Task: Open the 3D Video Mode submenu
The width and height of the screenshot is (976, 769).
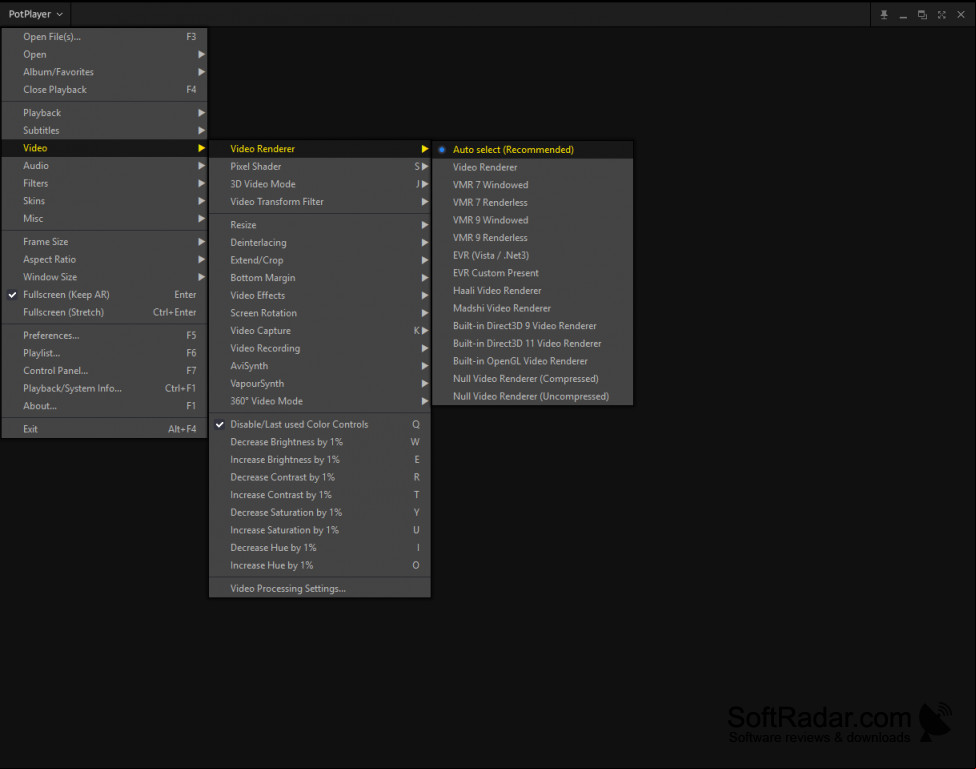Action: (x=320, y=184)
